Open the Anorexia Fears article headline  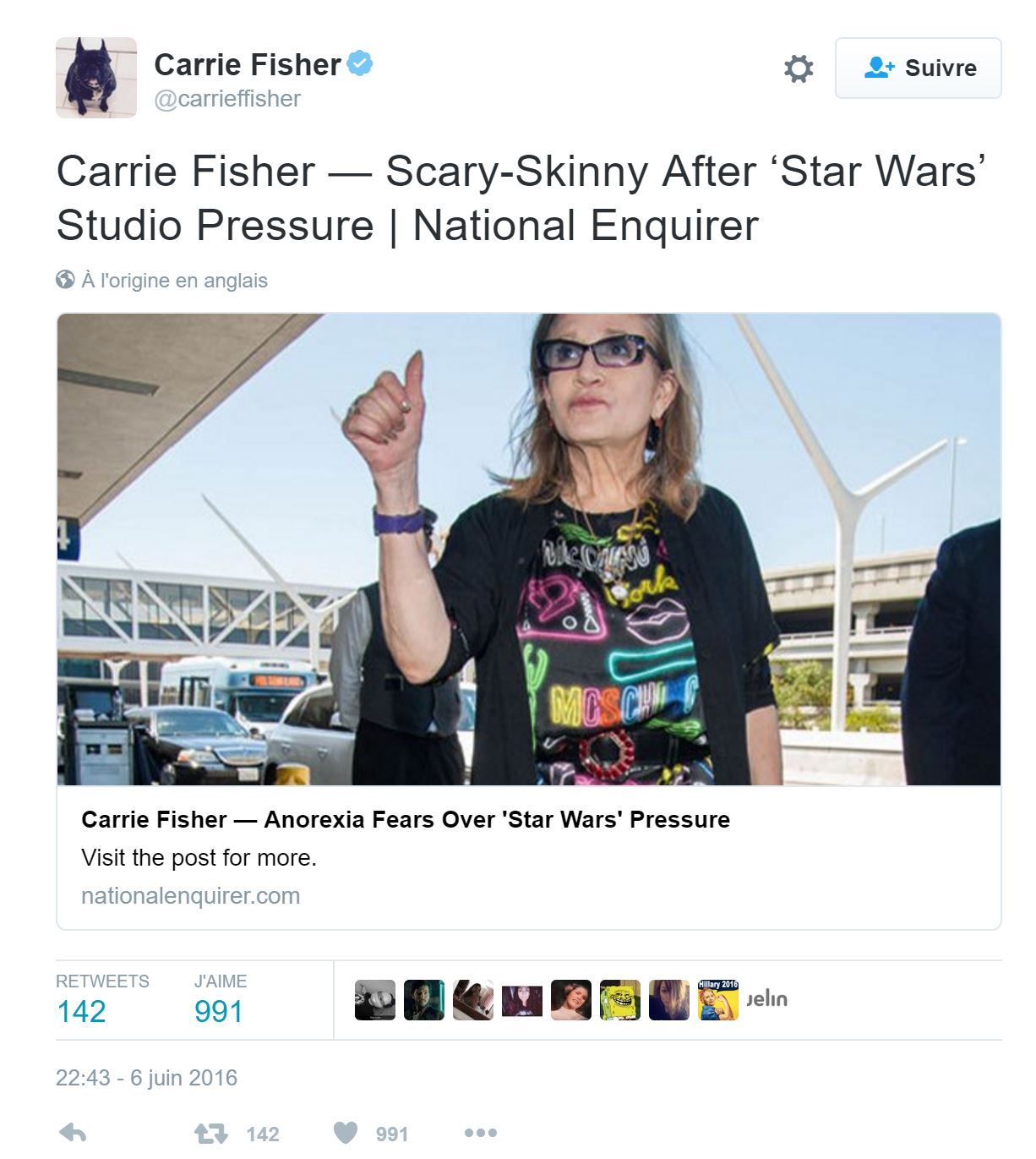[x=406, y=820]
